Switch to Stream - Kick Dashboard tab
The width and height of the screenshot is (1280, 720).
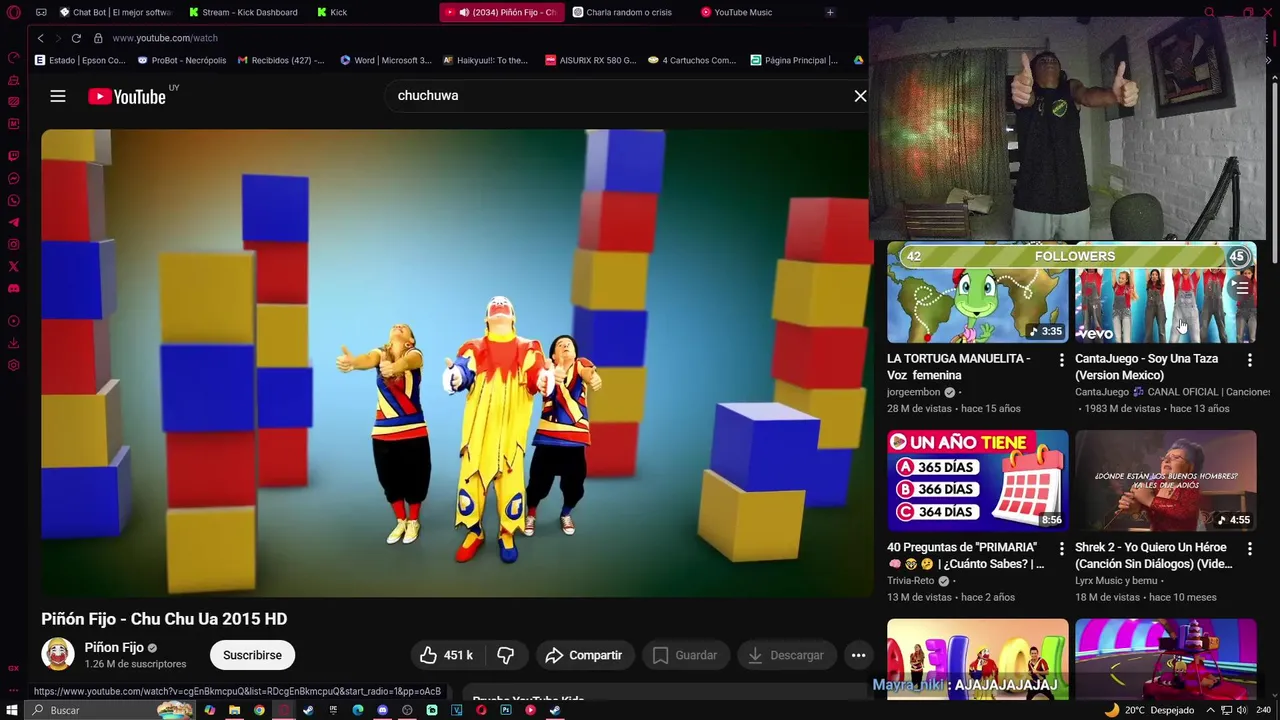243,12
